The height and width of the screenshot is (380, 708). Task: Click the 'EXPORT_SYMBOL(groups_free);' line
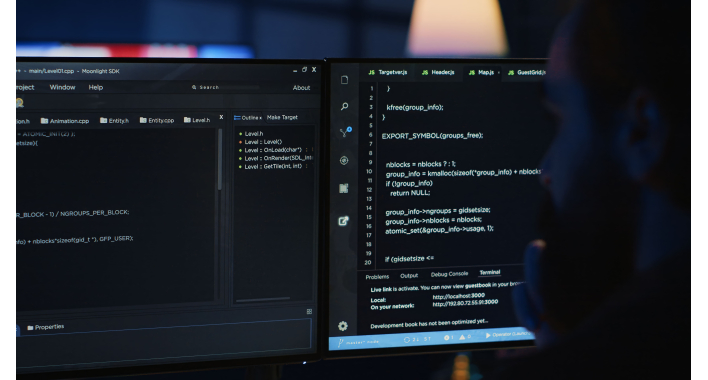(x=432, y=135)
